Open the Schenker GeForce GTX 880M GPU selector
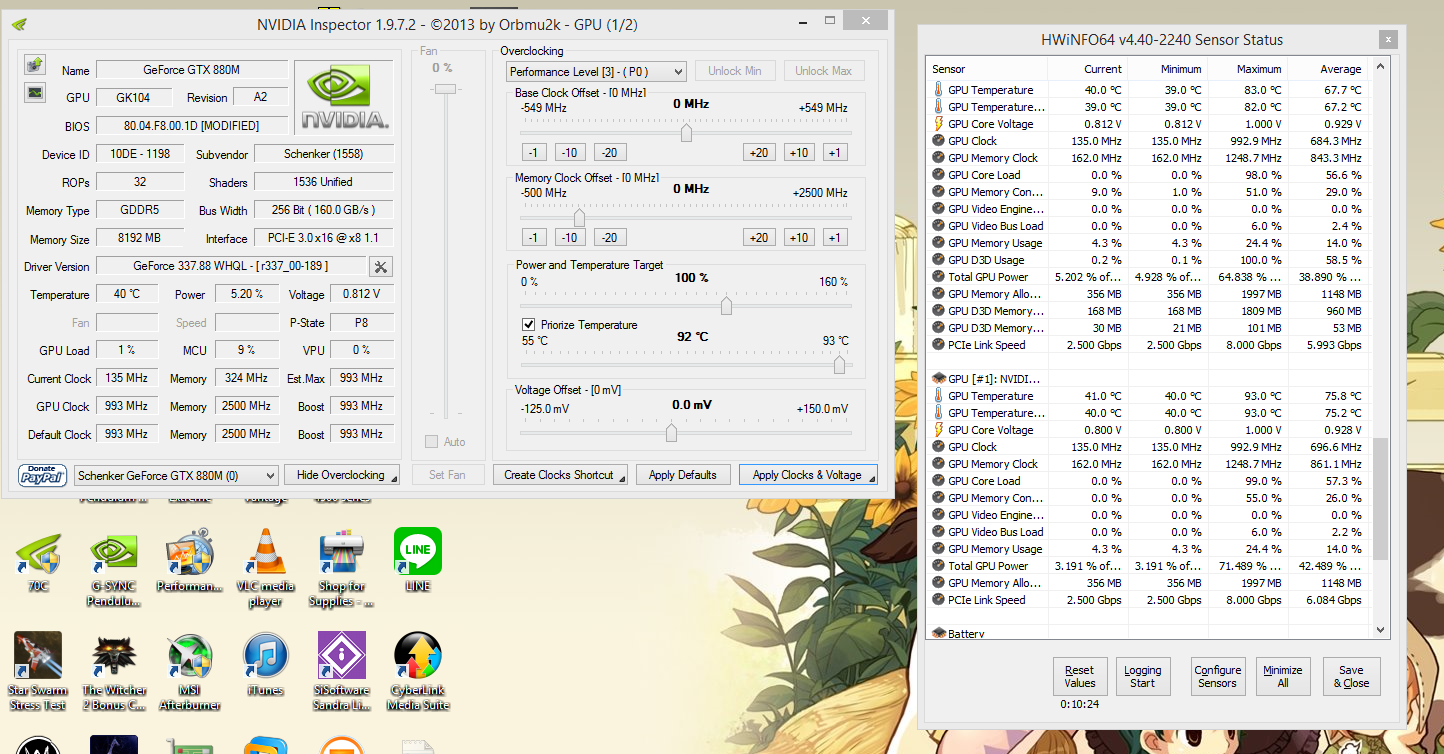The width and height of the screenshot is (1444, 754). 176,475
